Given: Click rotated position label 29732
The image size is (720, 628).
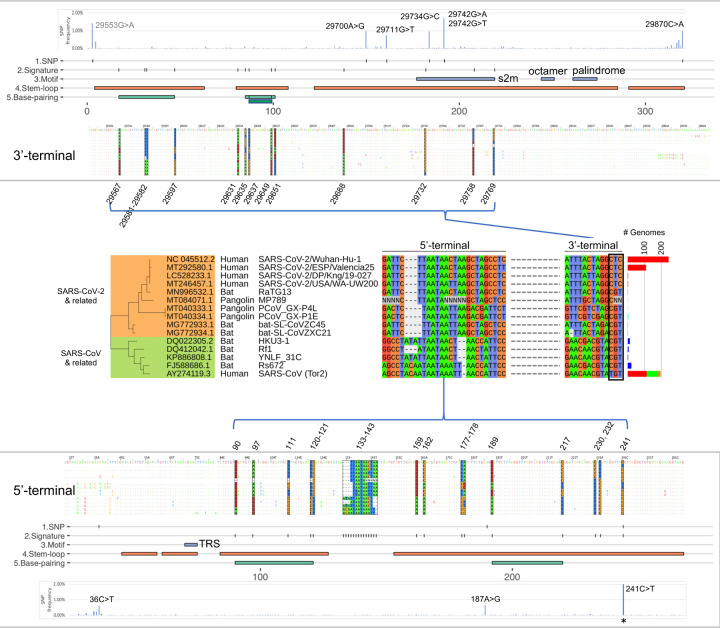Looking at the screenshot, I should [419, 193].
